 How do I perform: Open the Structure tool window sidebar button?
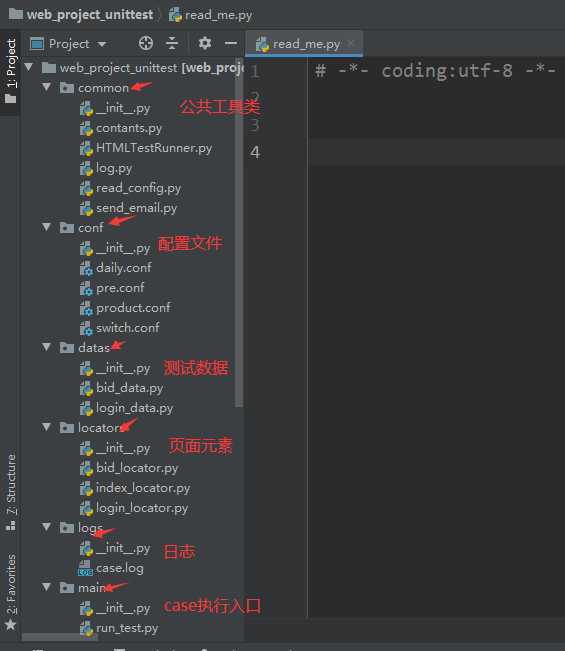(x=11, y=492)
